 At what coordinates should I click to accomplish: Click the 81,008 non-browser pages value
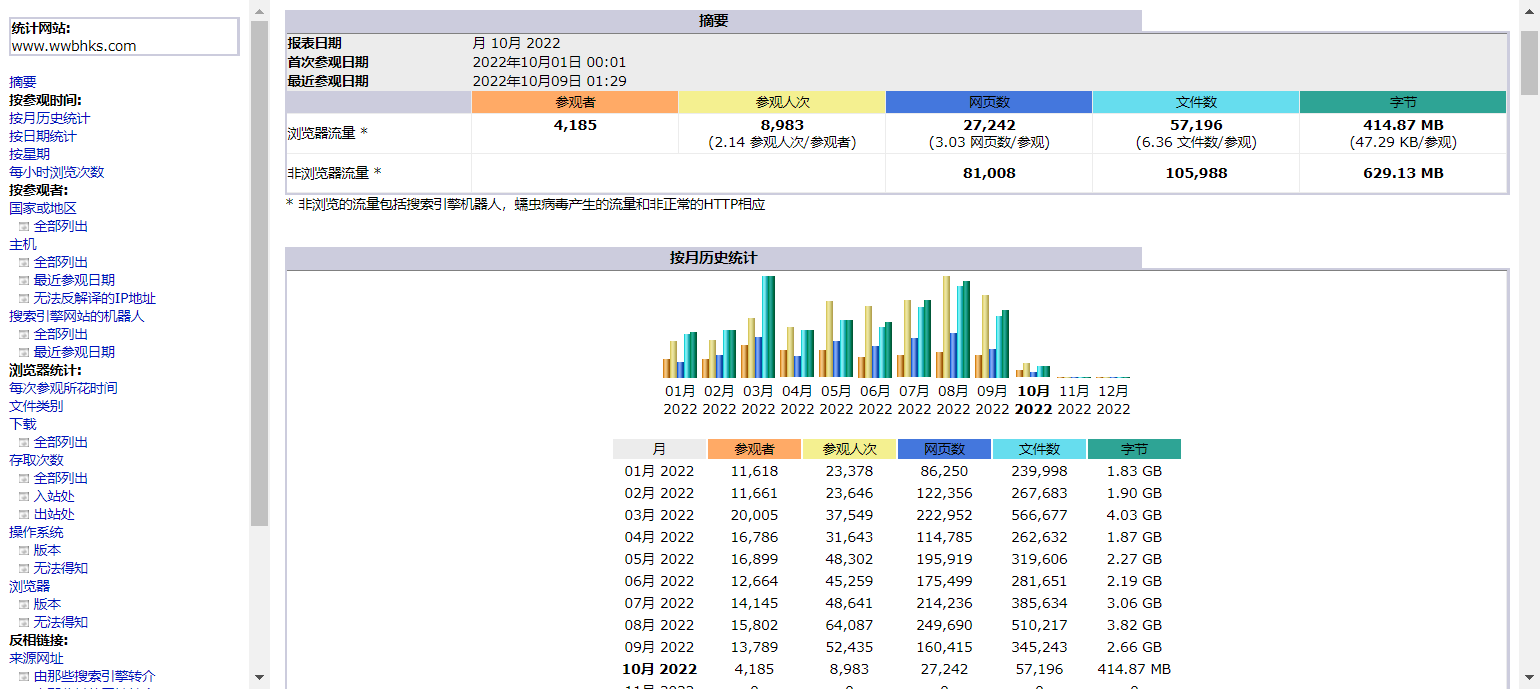(x=989, y=173)
